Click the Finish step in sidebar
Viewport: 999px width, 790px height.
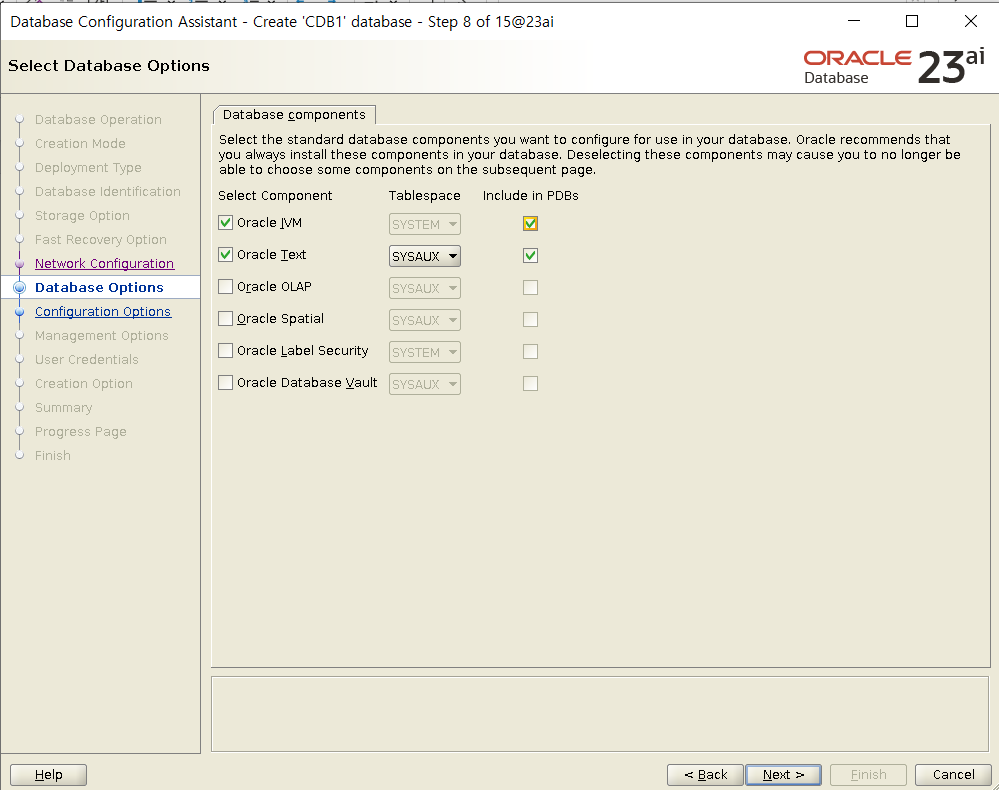point(53,456)
